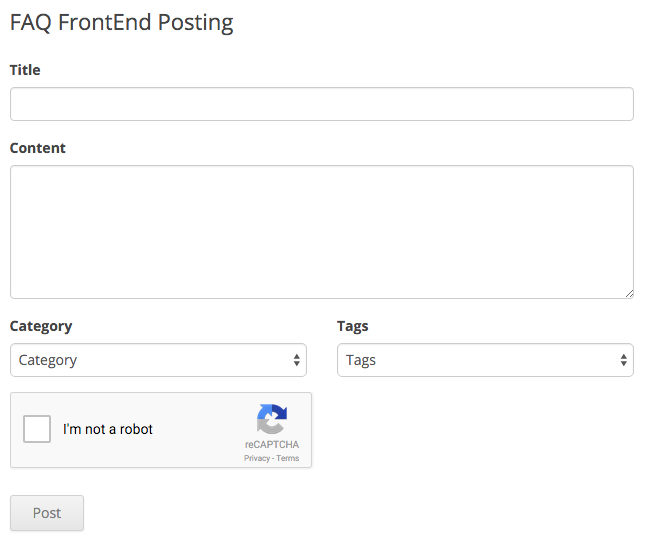The image size is (646, 543).
Task: Check the I'm not a robot checkbox
Action: tap(37, 429)
